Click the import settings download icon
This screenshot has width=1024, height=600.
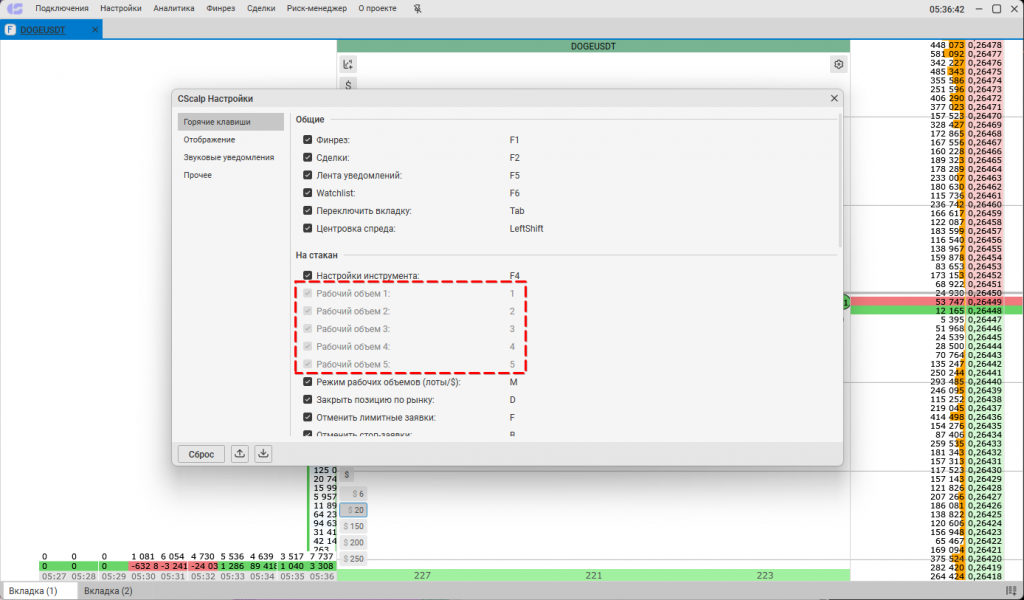pos(263,453)
